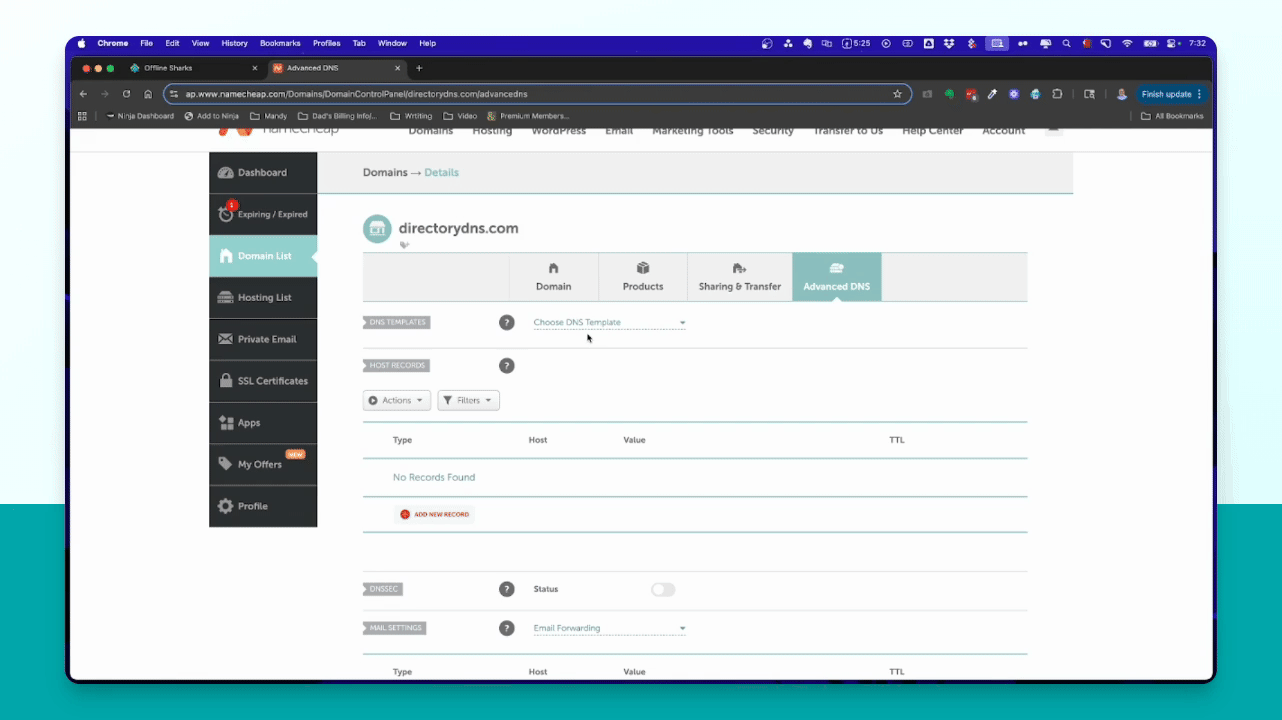Image resolution: width=1282 pixels, height=720 pixels.
Task: Click Add New Record button
Action: [434, 514]
